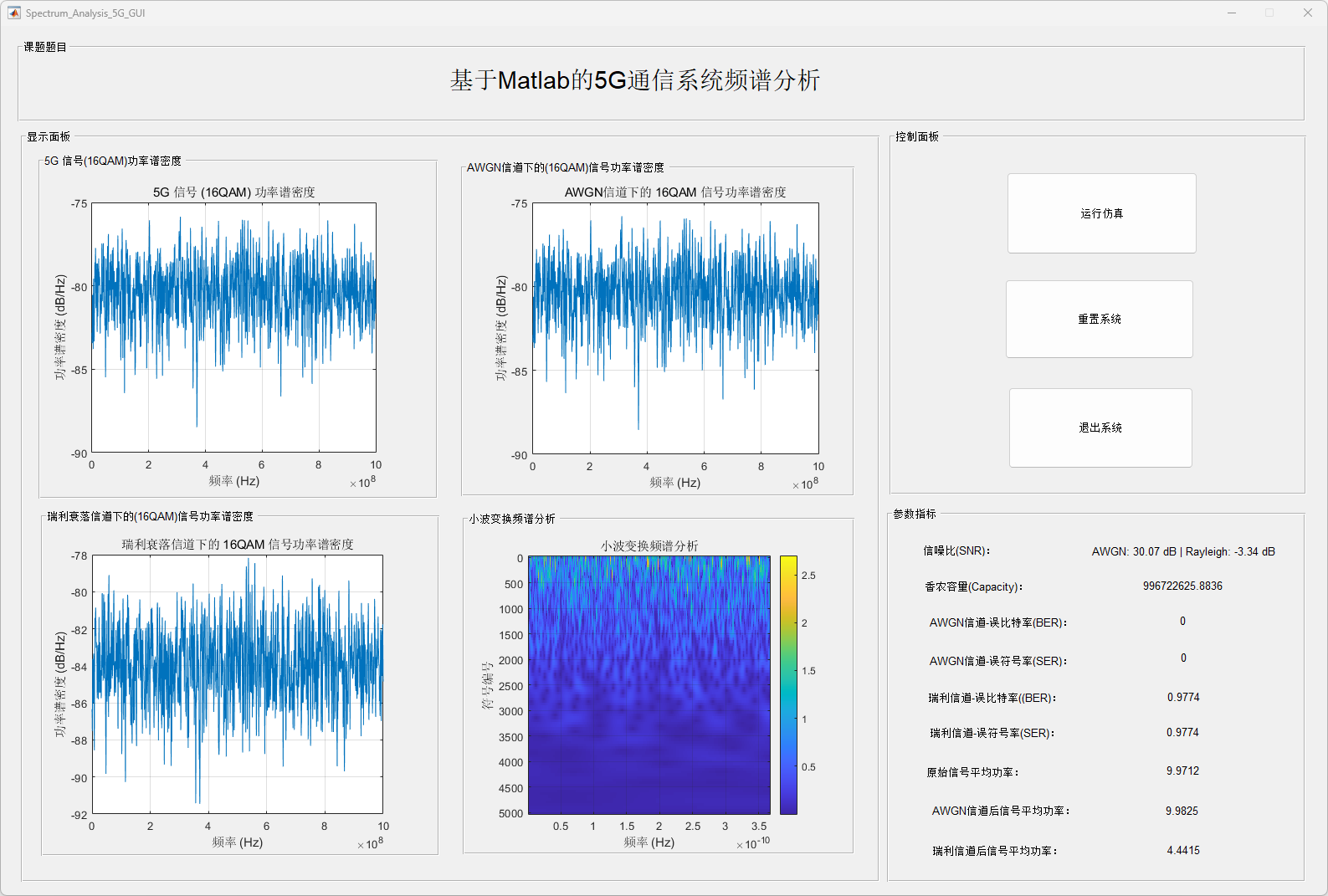Click the AWGN信道后信号平均功率 value 9.9825
The image size is (1328, 896).
(x=1182, y=811)
